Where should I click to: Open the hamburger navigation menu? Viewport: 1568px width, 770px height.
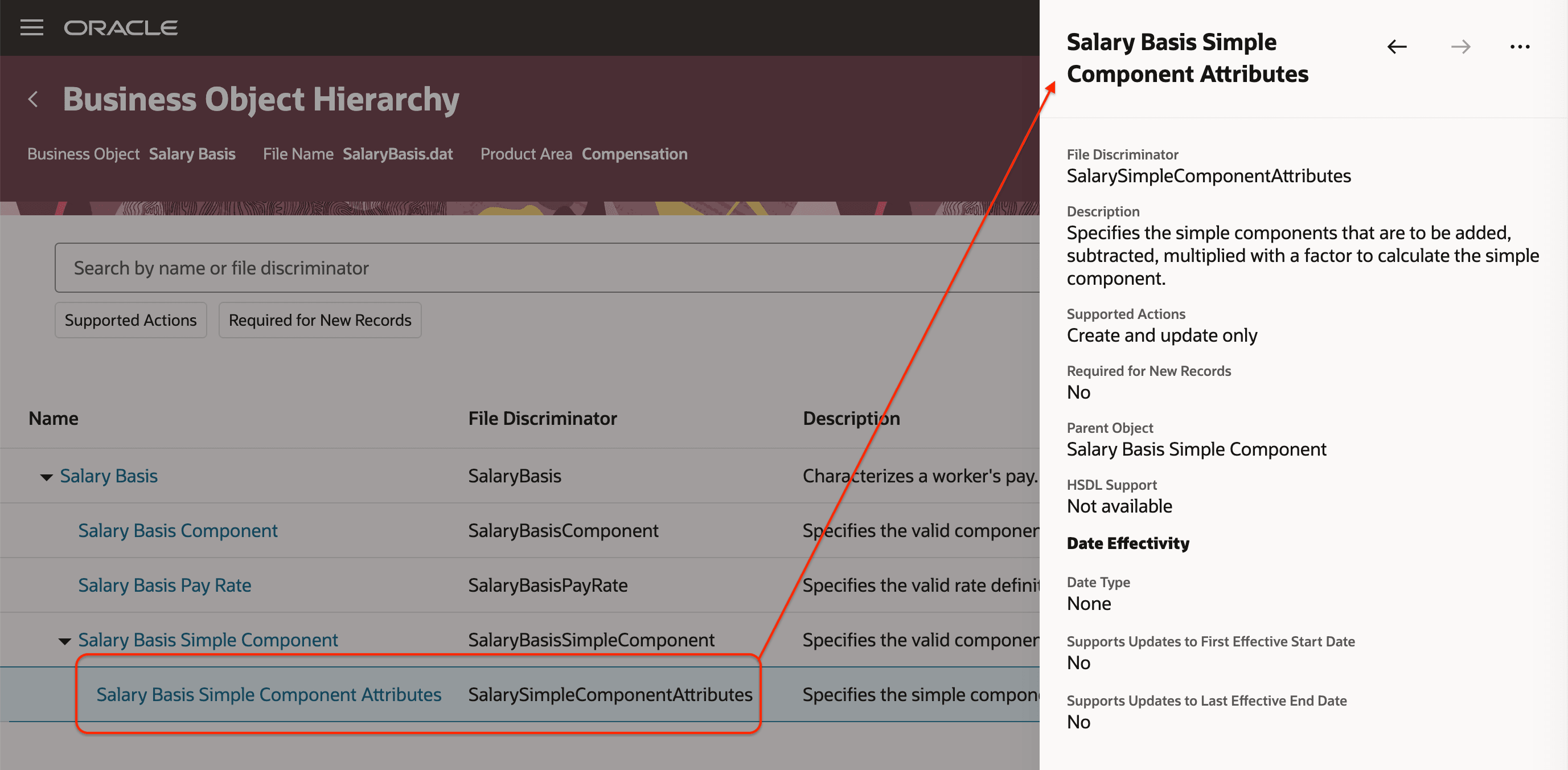pyautogui.click(x=32, y=27)
